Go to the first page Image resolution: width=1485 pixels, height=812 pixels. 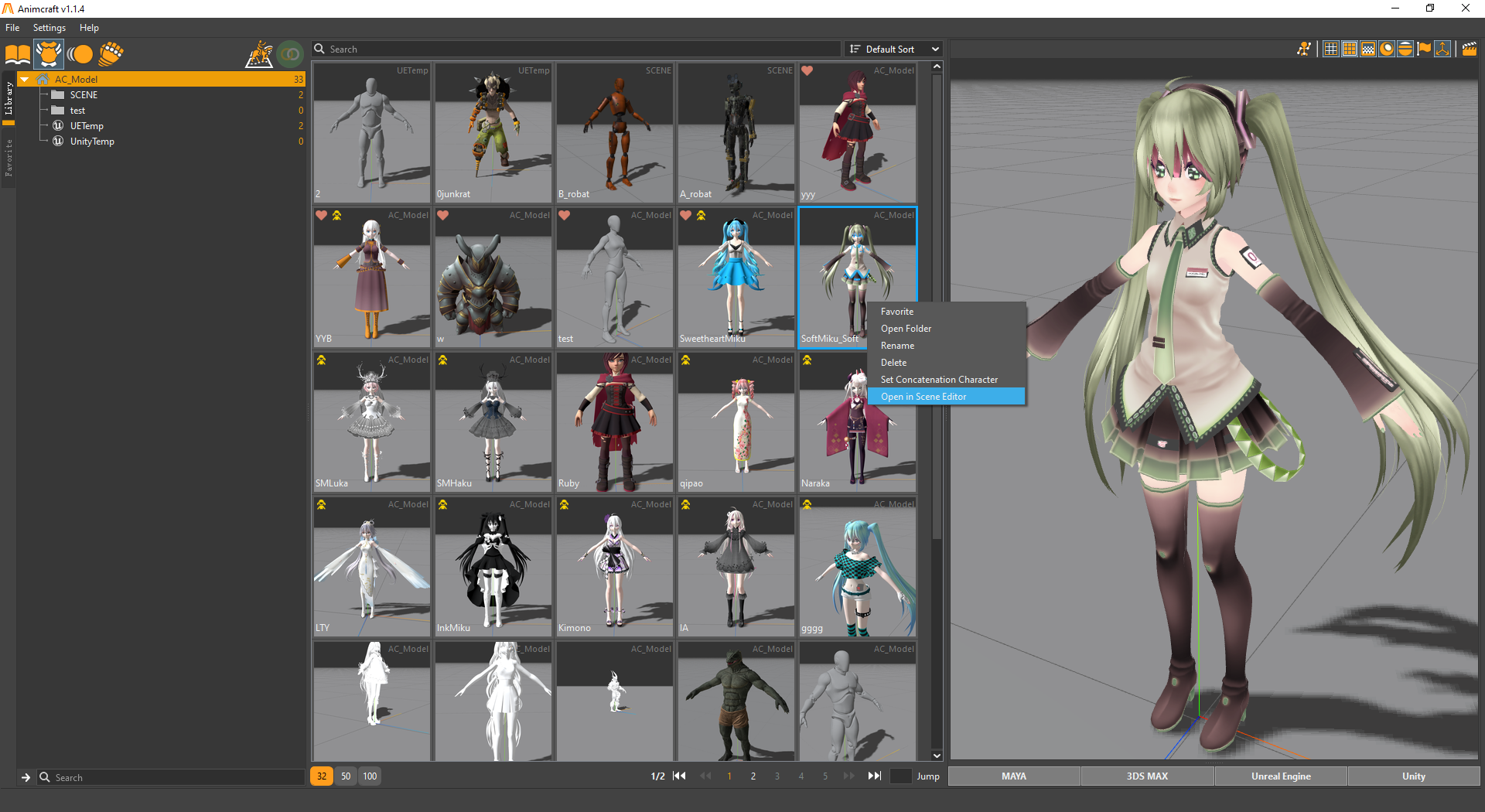click(679, 776)
